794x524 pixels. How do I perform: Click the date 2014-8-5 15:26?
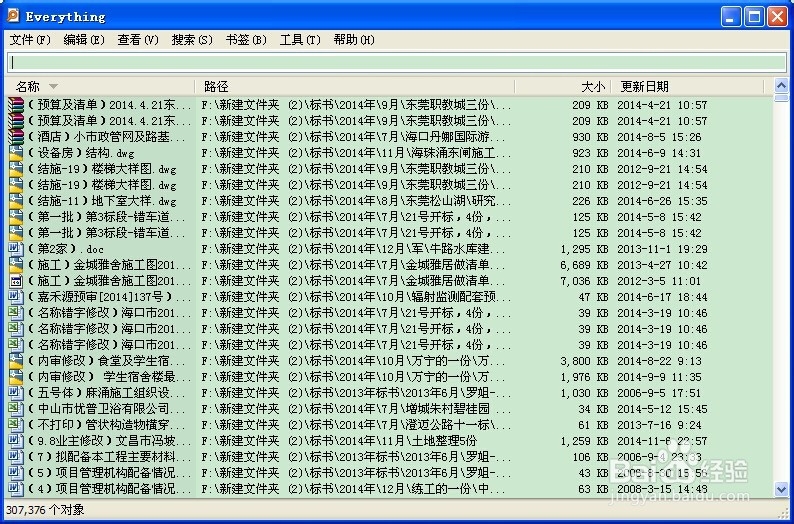659,137
